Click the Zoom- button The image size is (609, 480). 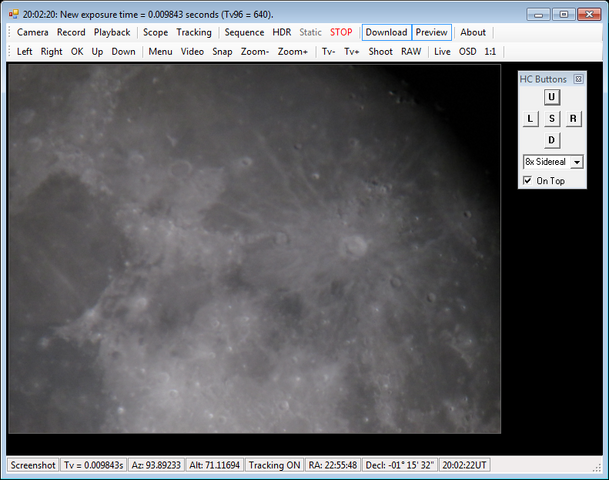(255, 52)
